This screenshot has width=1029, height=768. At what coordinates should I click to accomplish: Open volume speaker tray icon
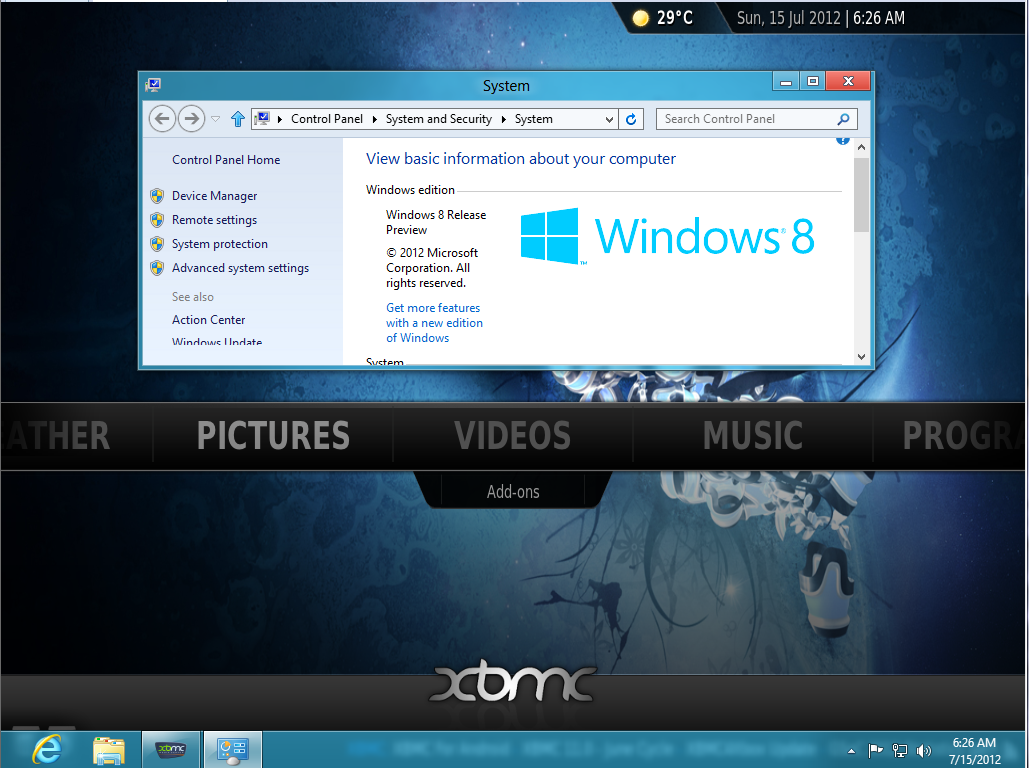point(924,750)
